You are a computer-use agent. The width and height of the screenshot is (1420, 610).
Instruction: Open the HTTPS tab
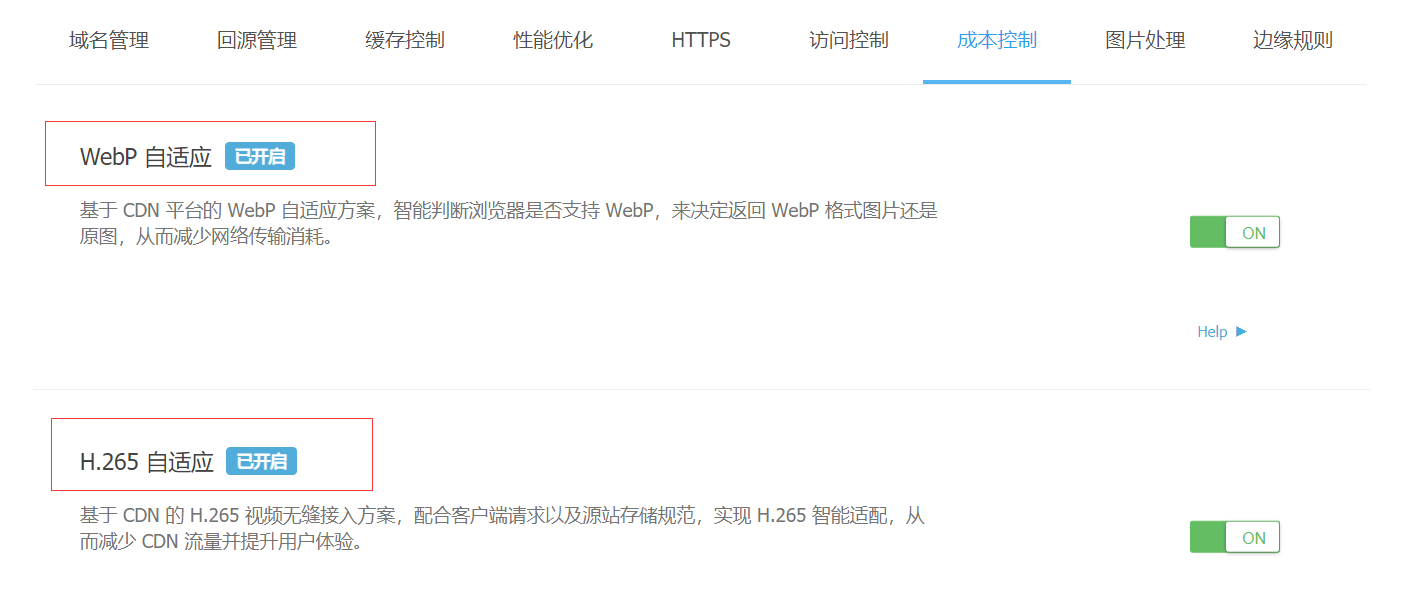701,41
